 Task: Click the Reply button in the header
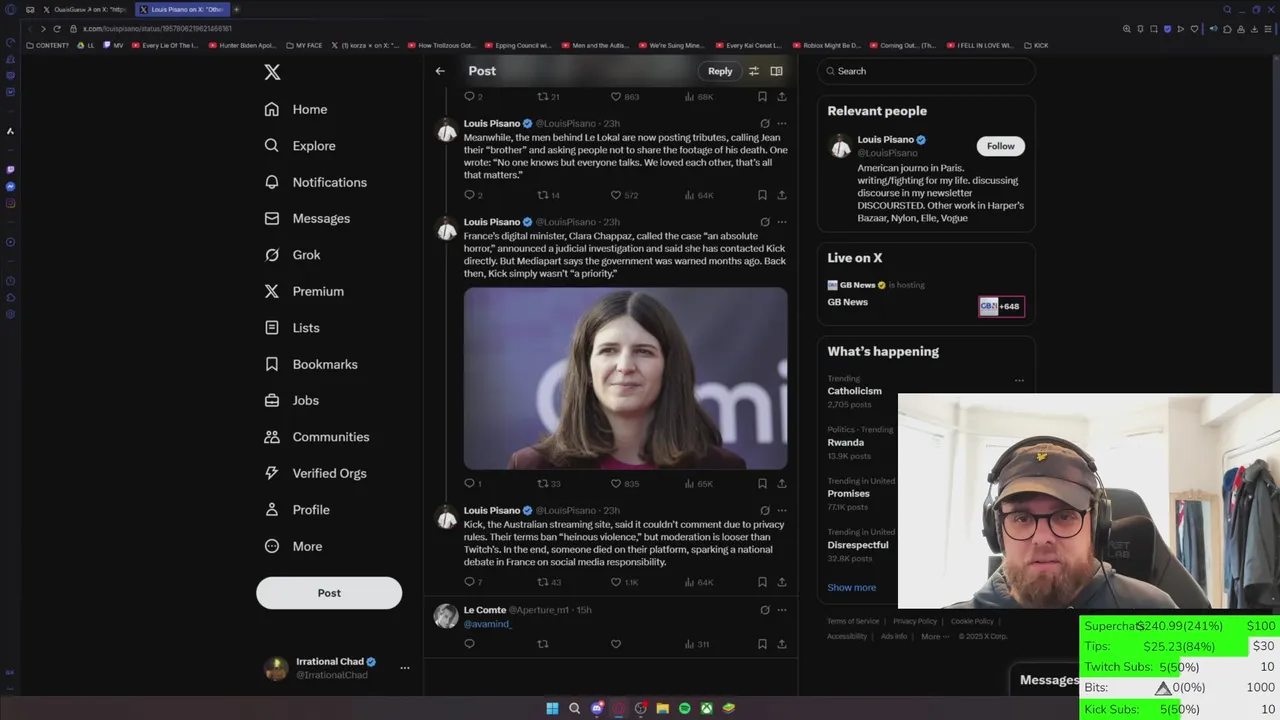pos(720,71)
